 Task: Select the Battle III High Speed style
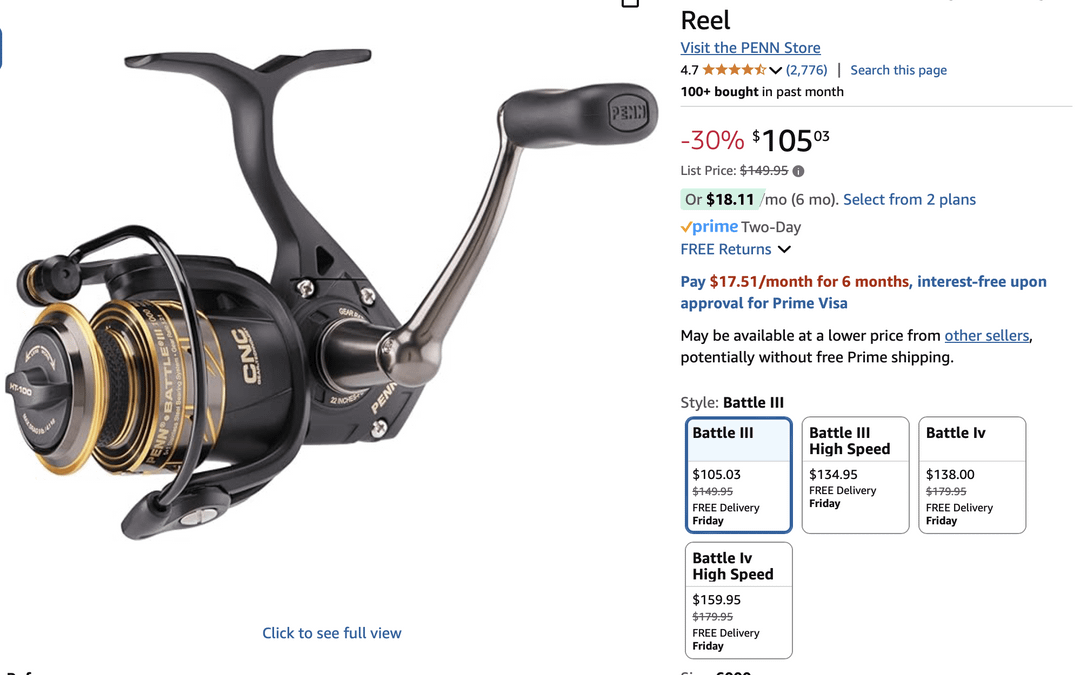pos(855,475)
